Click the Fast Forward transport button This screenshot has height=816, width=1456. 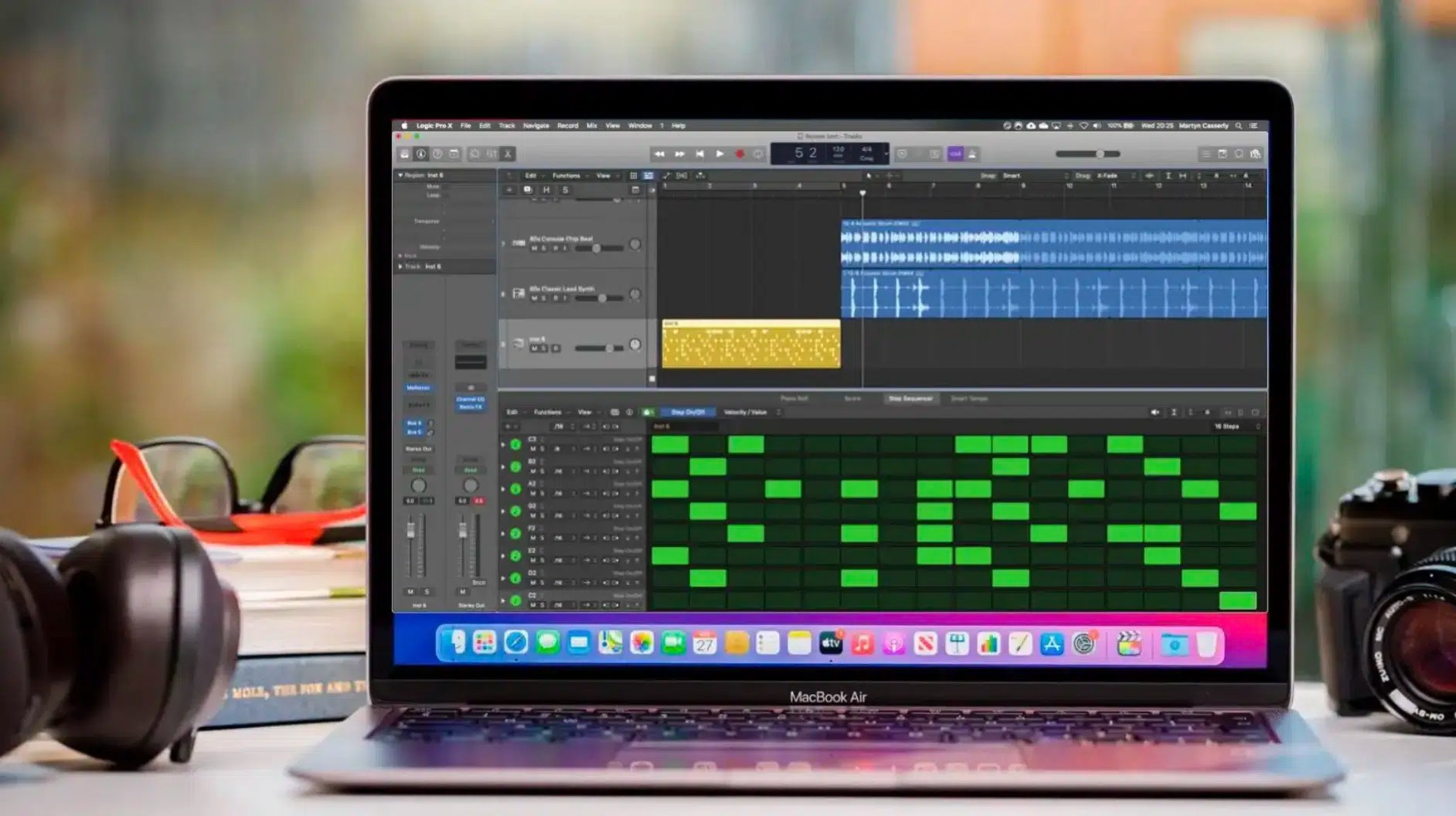pyautogui.click(x=679, y=155)
